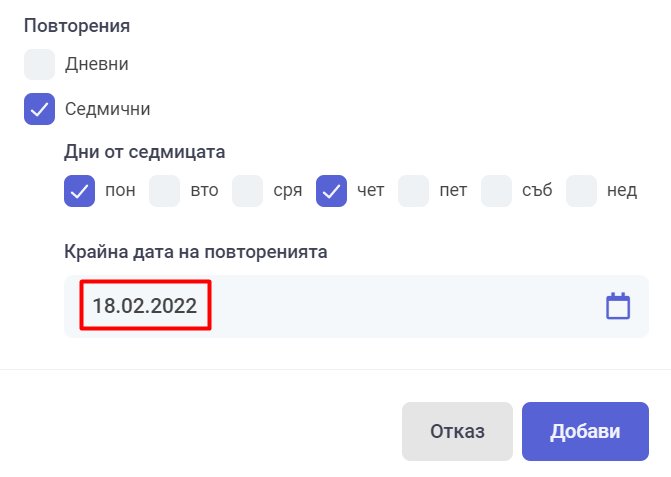Click the нед text label

tap(622, 190)
